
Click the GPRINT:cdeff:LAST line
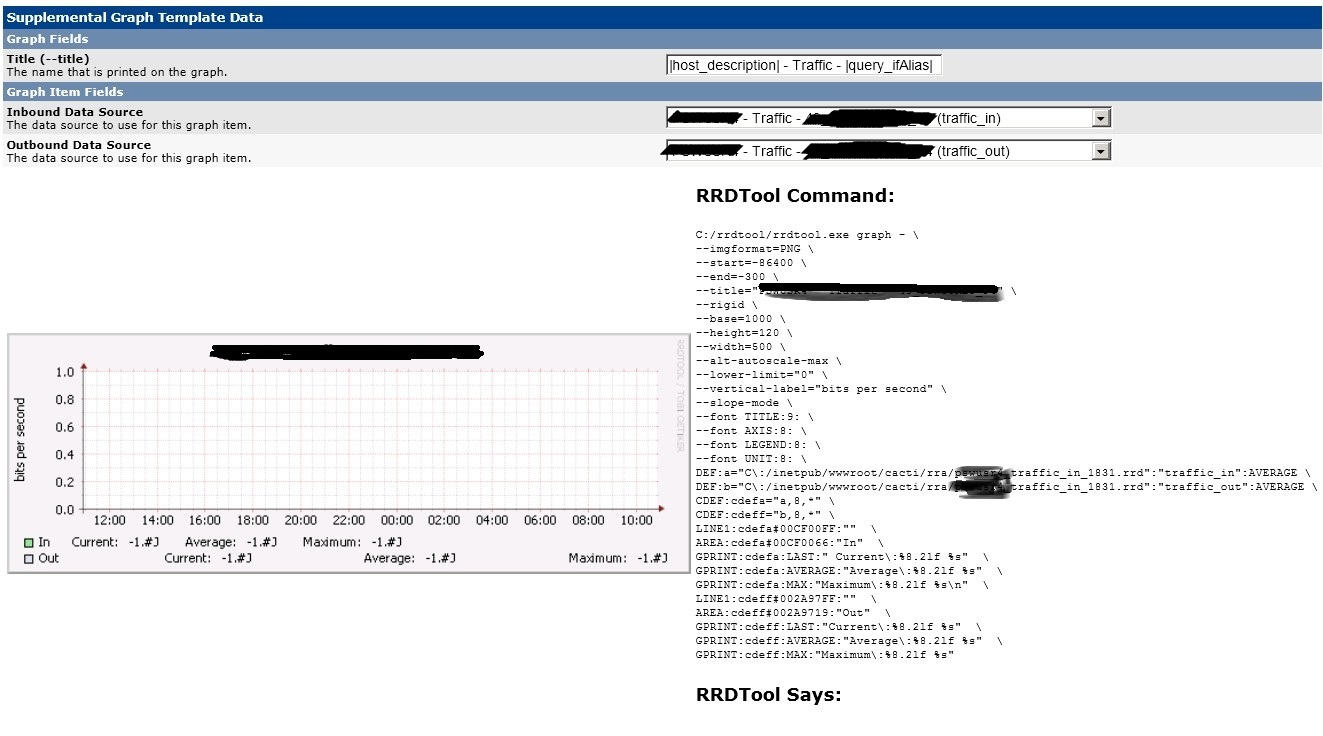click(839, 626)
